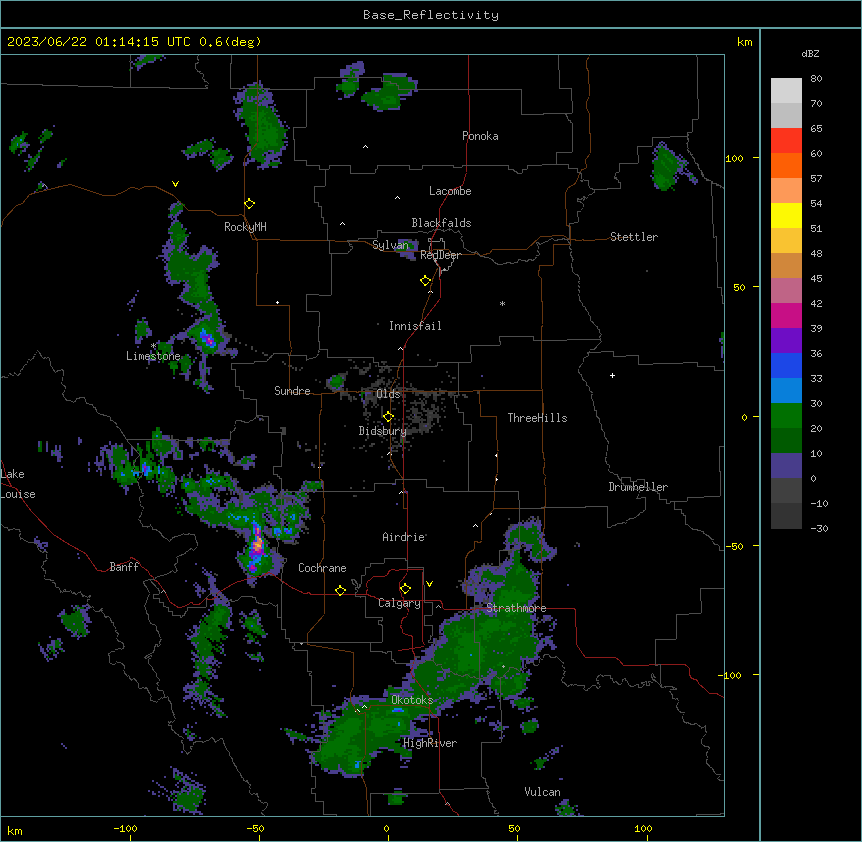Select the dark orange legend swatch below 60
This screenshot has width=862, height=842.
click(786, 165)
